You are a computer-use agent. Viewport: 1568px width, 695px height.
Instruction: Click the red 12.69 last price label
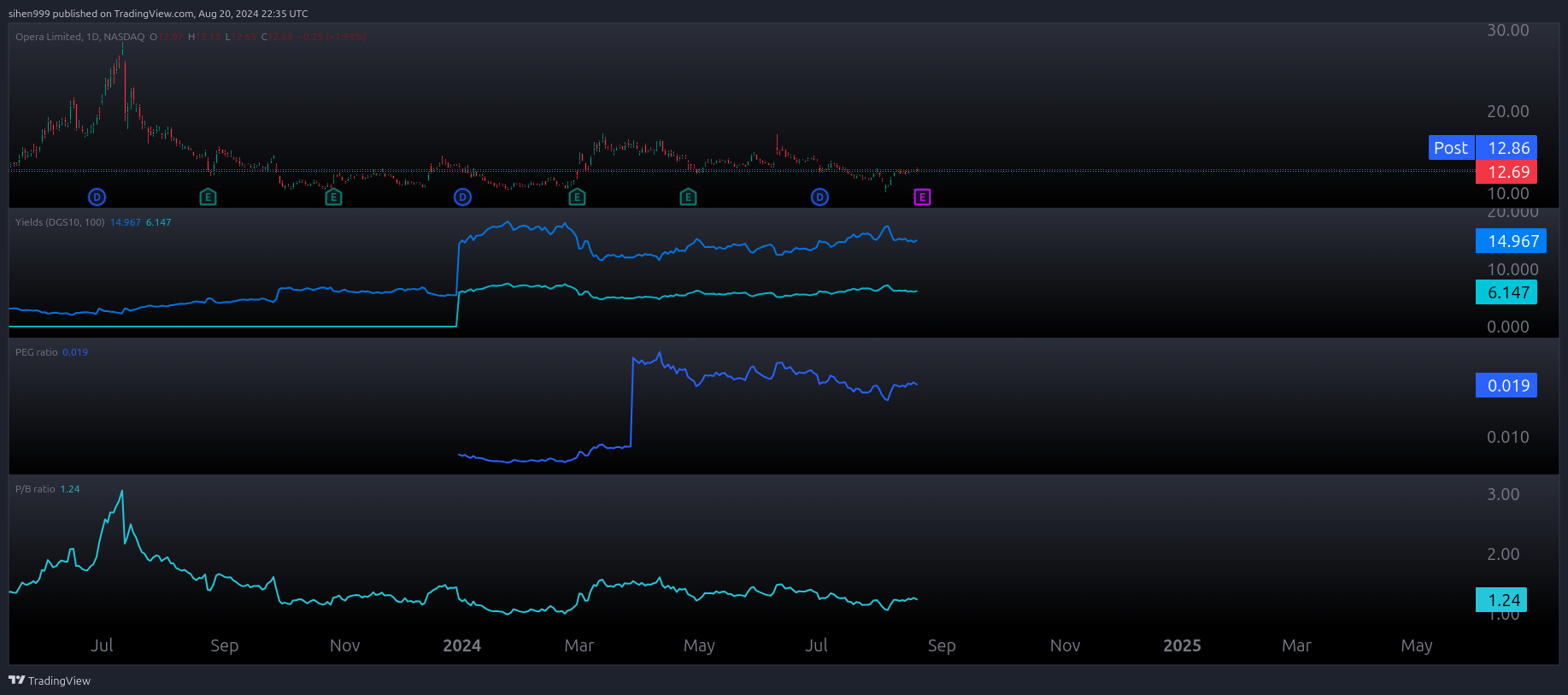(x=1507, y=172)
